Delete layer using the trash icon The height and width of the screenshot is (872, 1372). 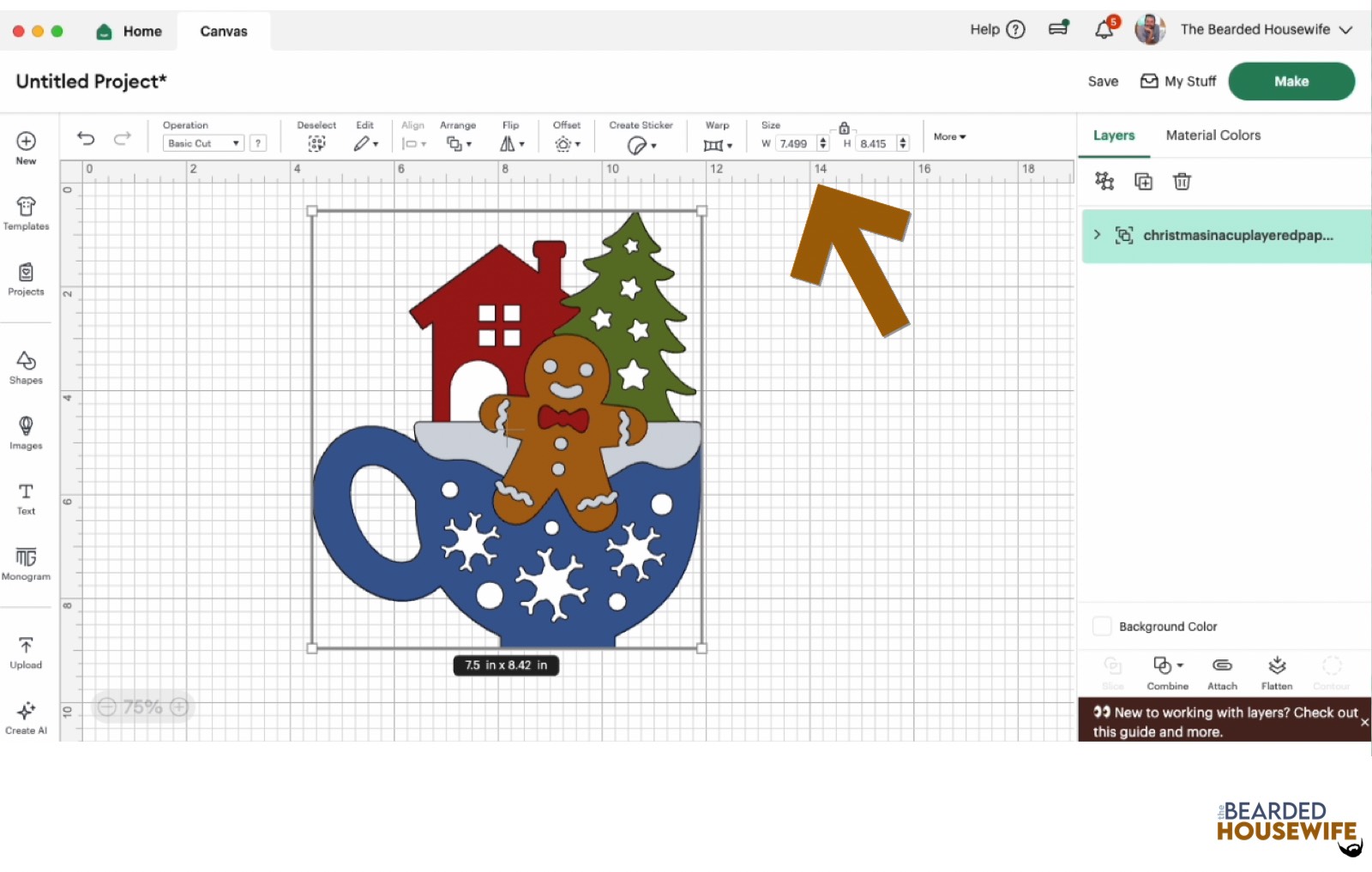coord(1182,181)
